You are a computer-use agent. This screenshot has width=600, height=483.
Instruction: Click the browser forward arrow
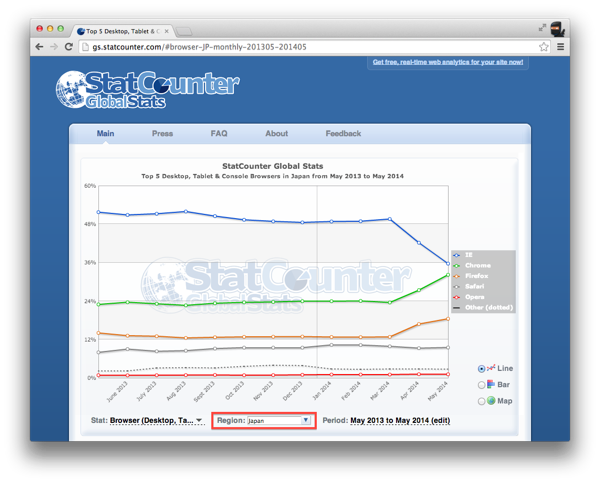54,47
